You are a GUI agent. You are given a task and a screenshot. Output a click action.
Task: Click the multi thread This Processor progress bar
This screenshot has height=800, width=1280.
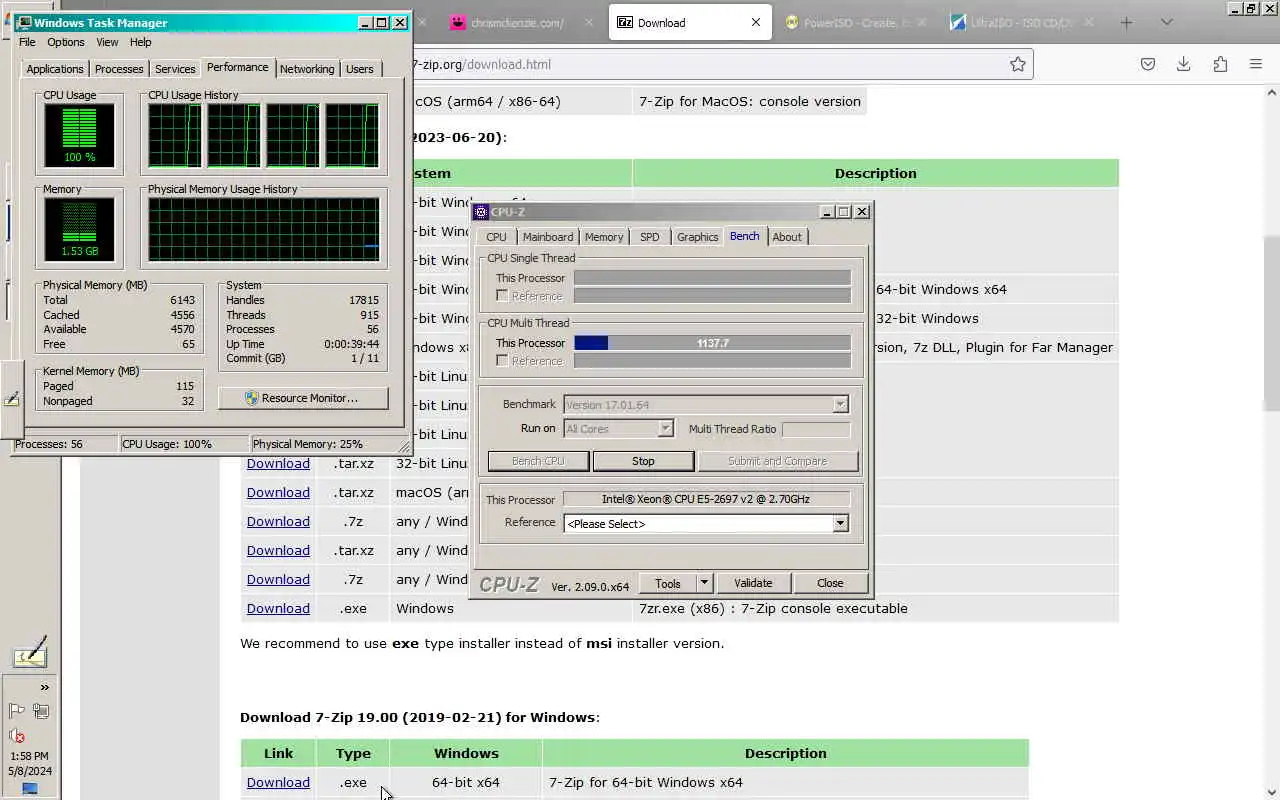tap(712, 343)
